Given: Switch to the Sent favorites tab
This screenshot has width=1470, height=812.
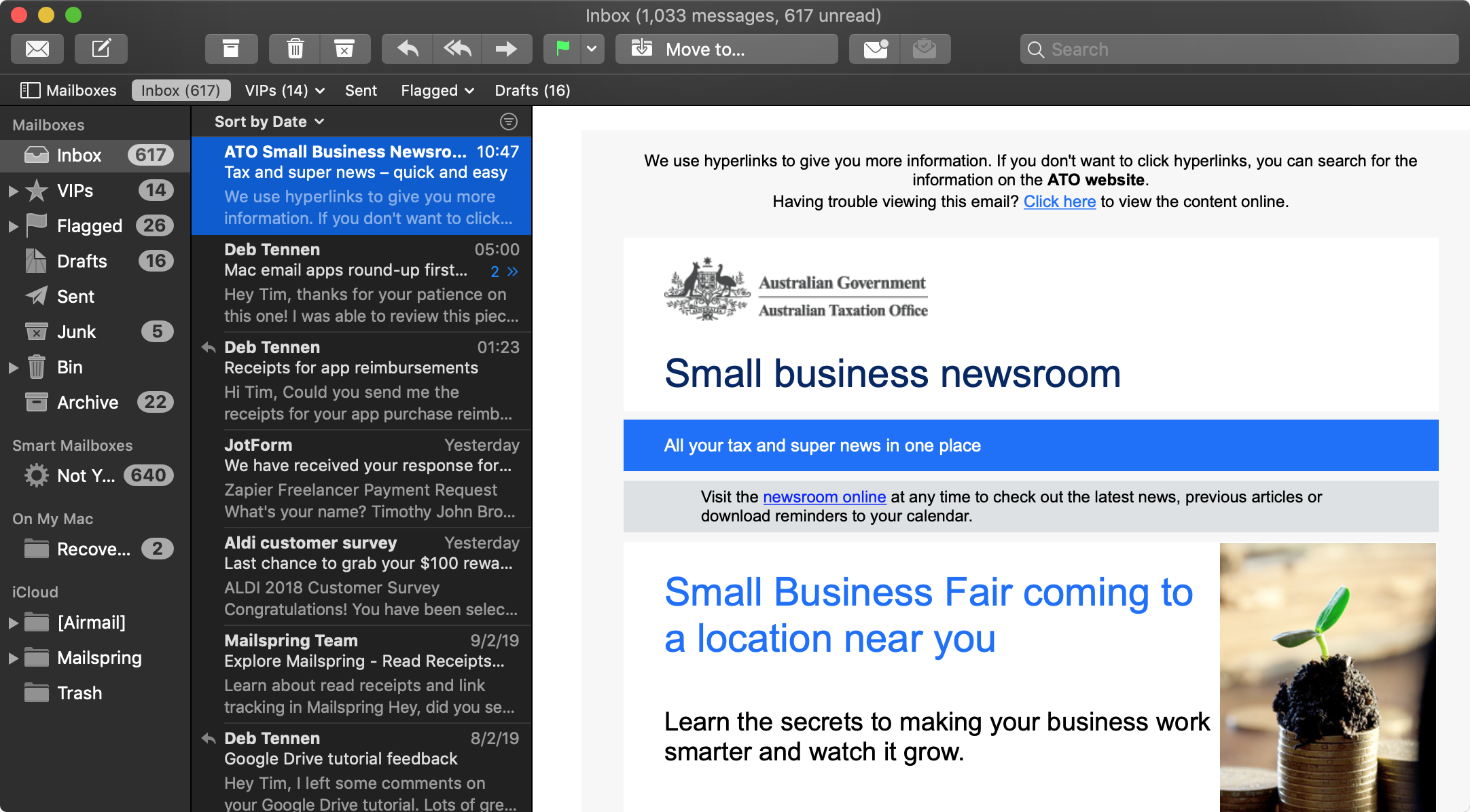Looking at the screenshot, I should tap(360, 90).
